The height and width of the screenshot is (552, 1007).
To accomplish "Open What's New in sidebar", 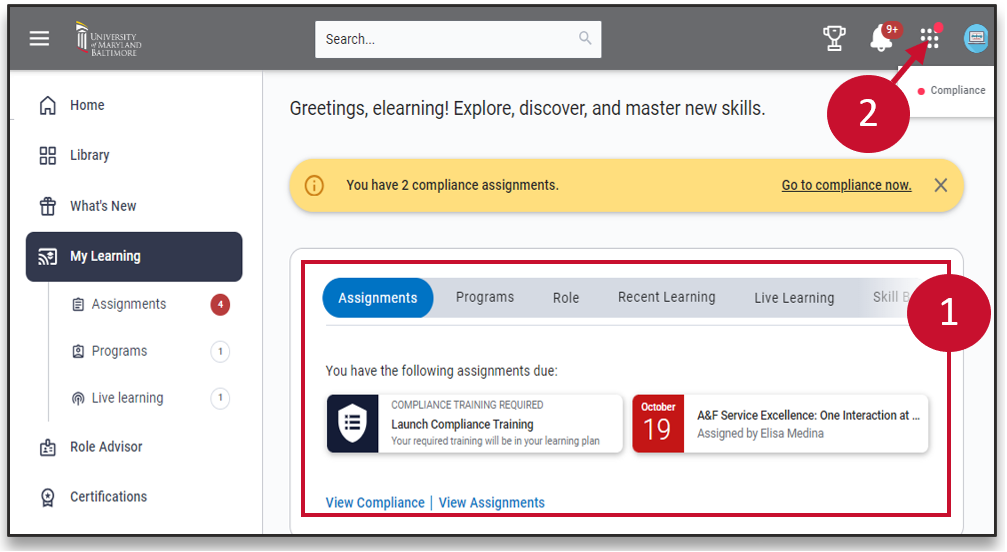I will (x=103, y=206).
